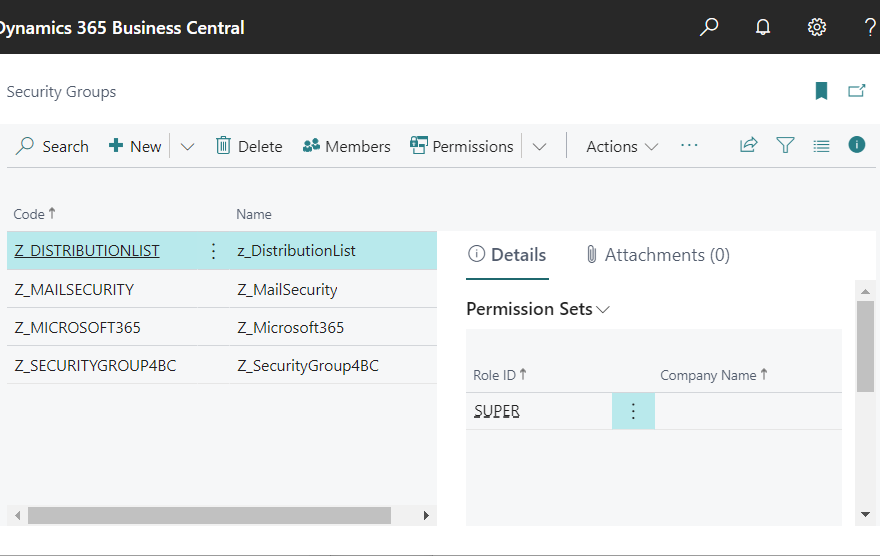Screen dimensions: 880x556
Task: Click horizontal scrollbar left arrow
Action: (x=17, y=515)
